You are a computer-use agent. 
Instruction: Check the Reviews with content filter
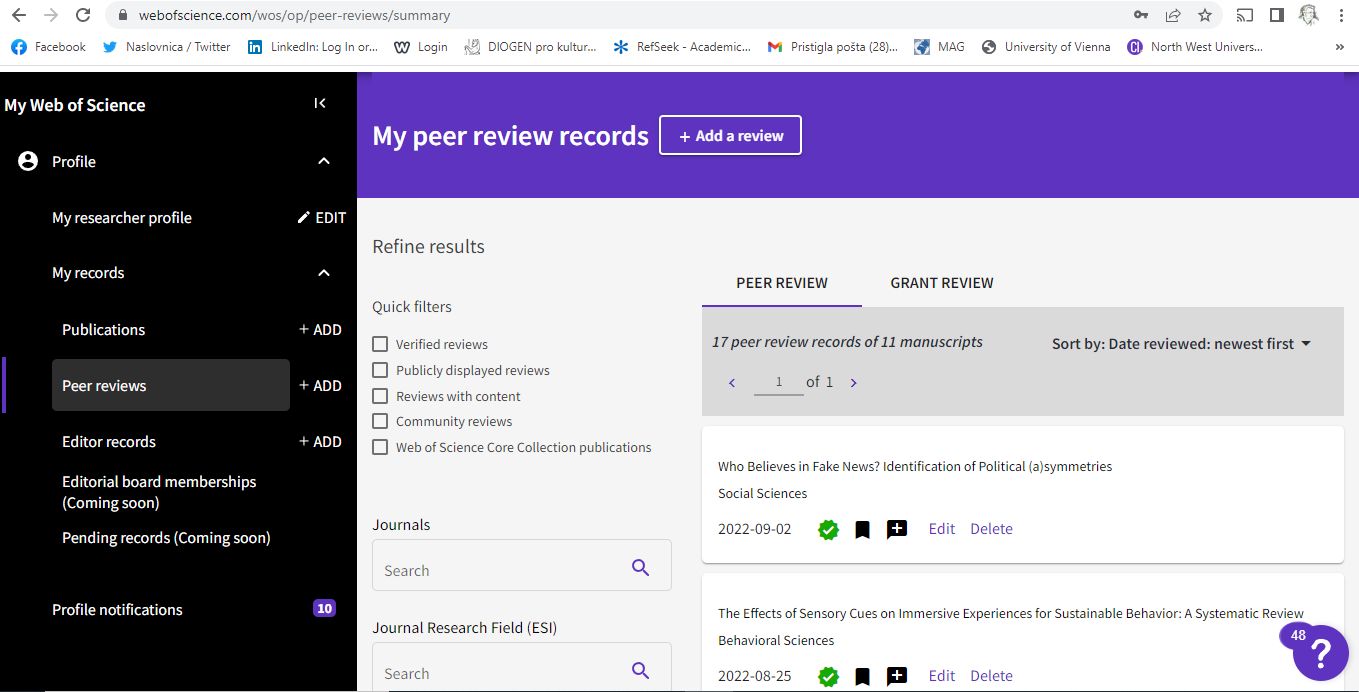(380, 396)
